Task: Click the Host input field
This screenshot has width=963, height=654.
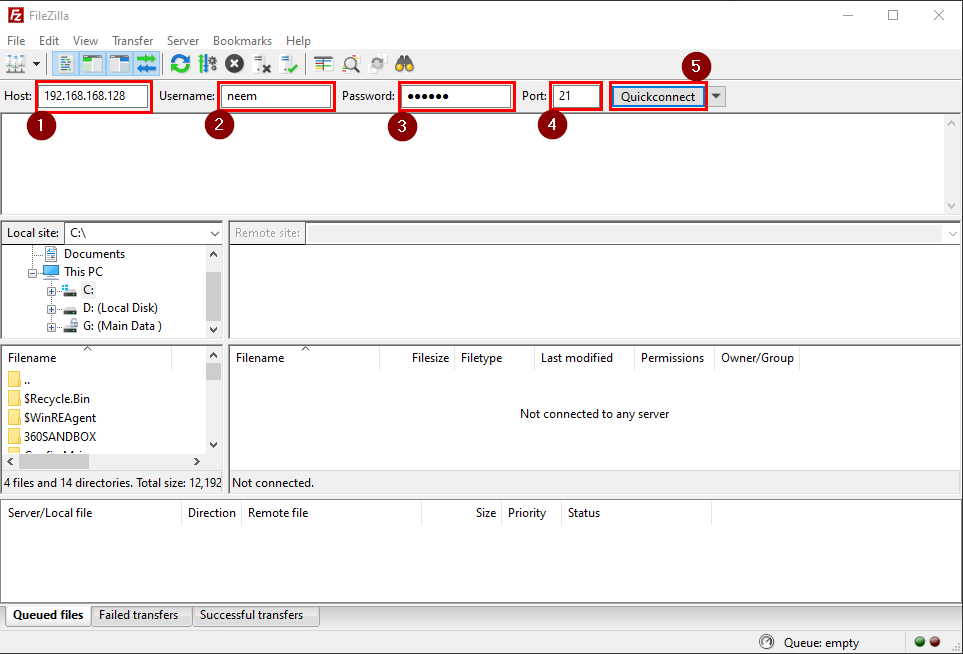Action: coord(93,96)
